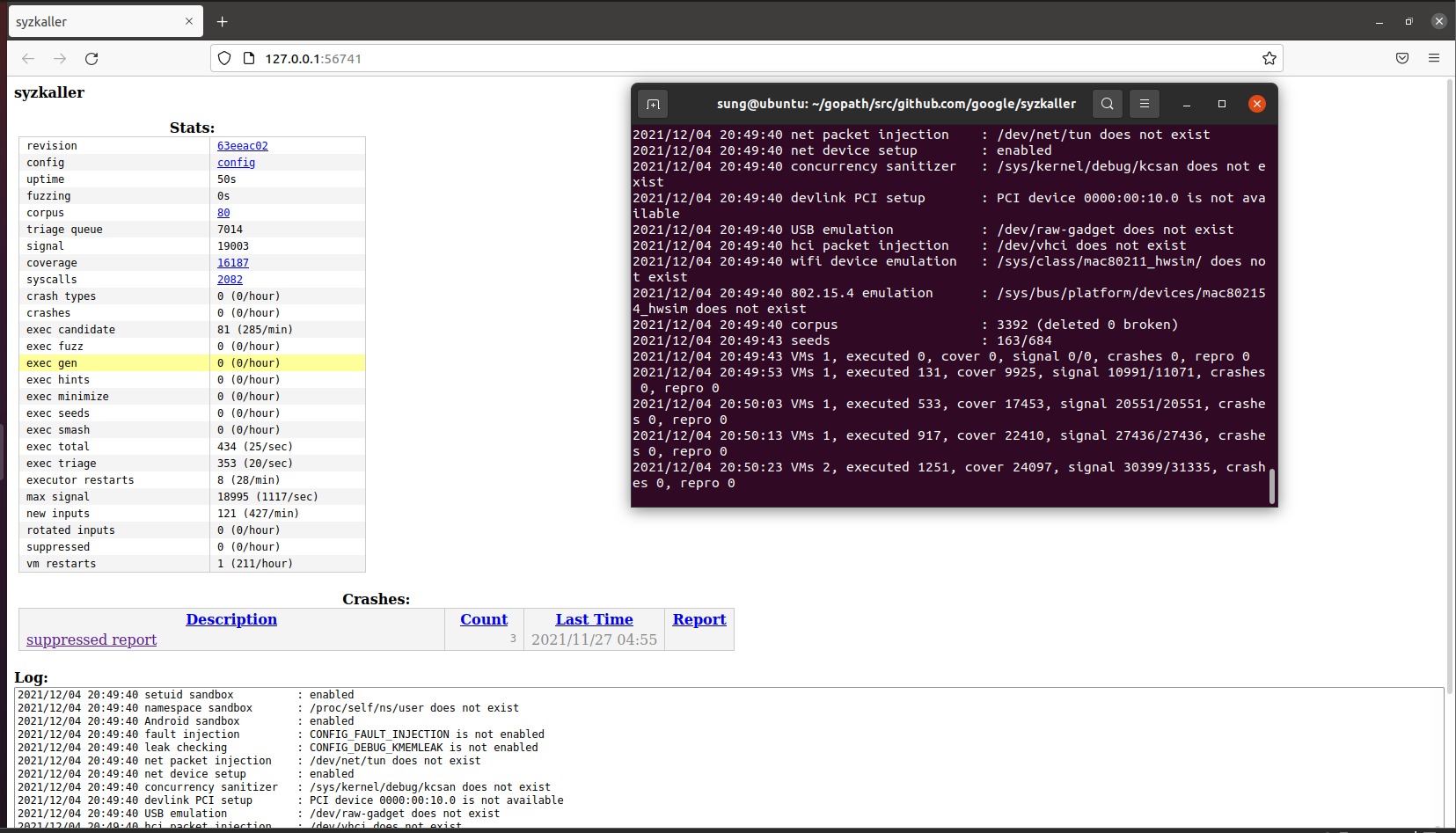Click the Save to Pocket icon

(1402, 59)
